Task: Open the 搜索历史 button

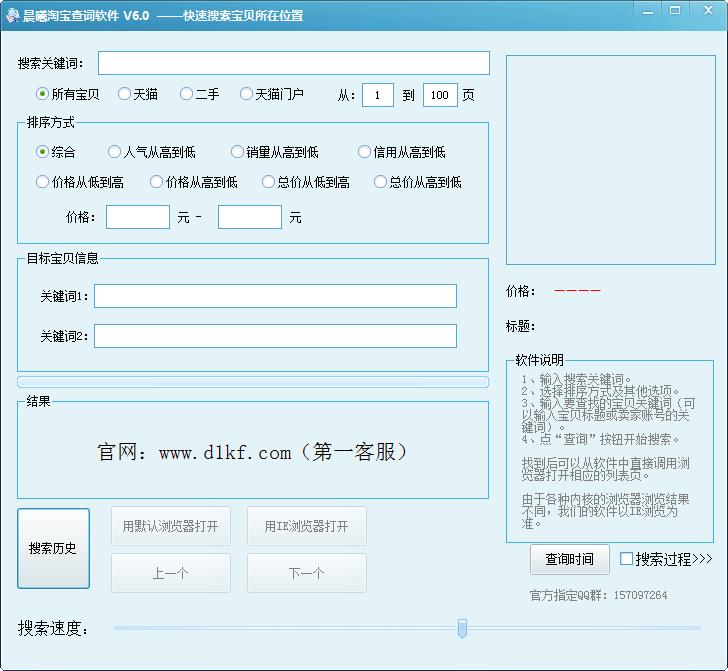Action: click(53, 548)
